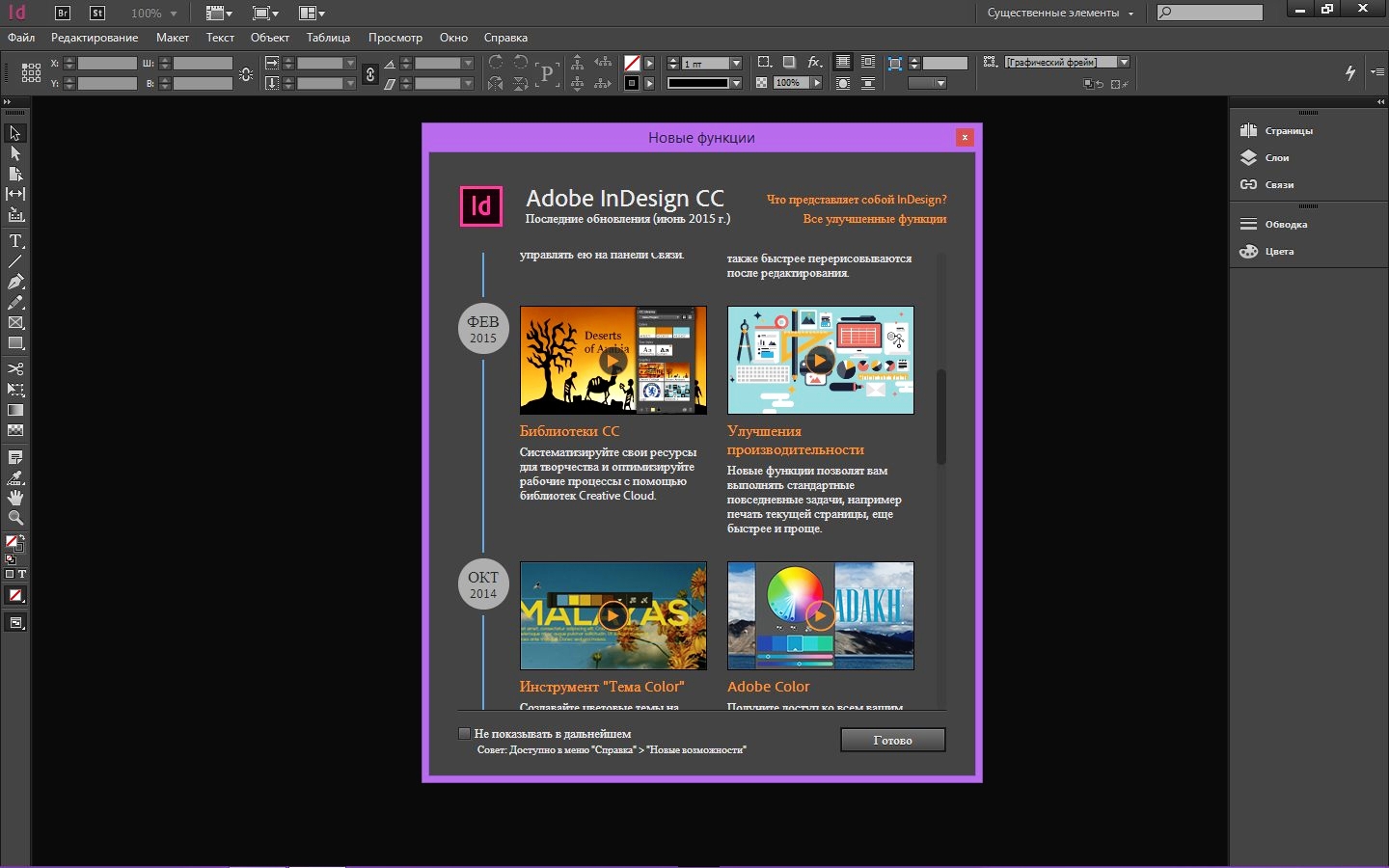Select the Eyedropper tool
This screenshot has height=868, width=1389.
[x=15, y=477]
